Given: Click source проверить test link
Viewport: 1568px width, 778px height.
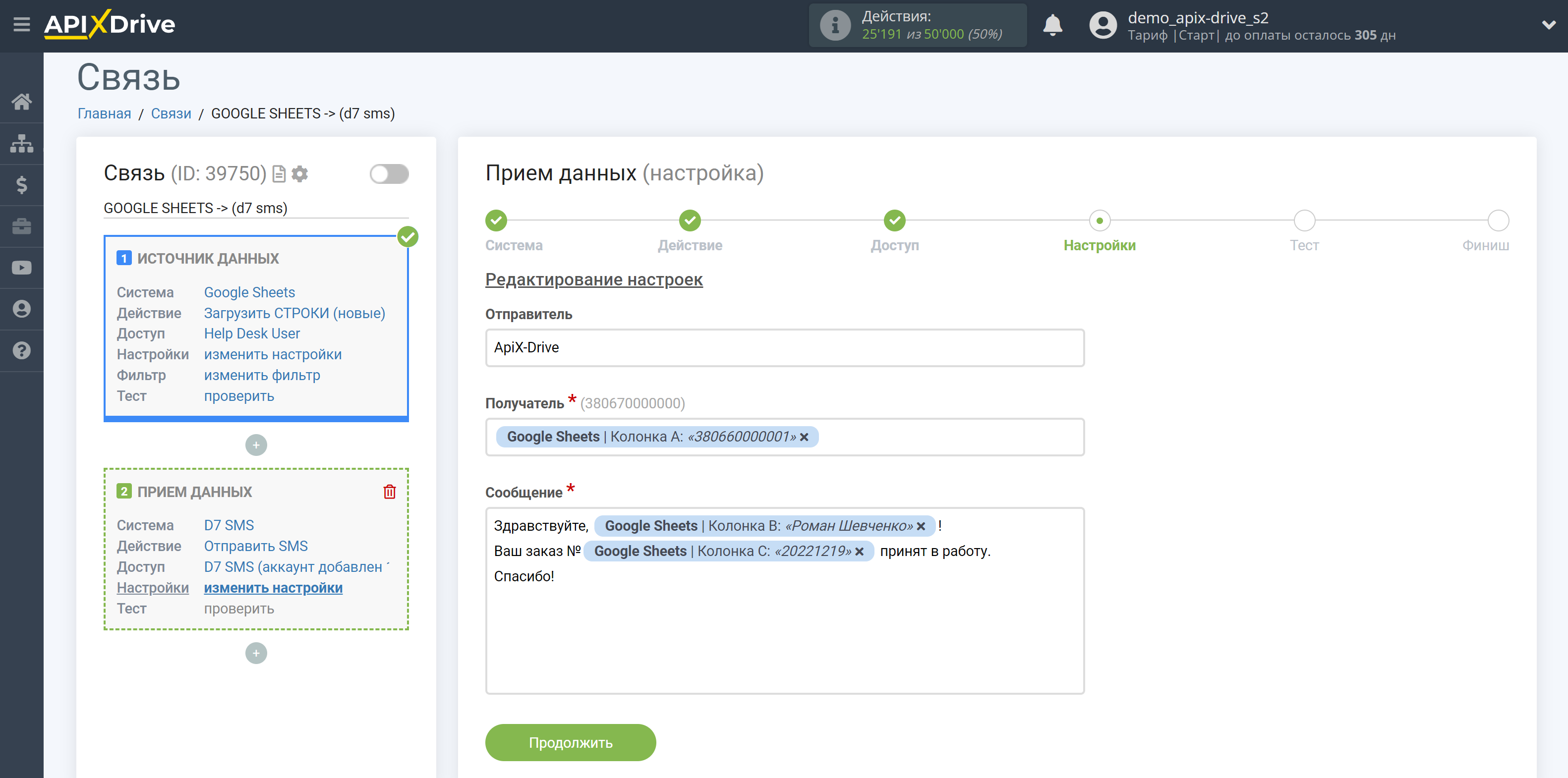Looking at the screenshot, I should (x=239, y=396).
